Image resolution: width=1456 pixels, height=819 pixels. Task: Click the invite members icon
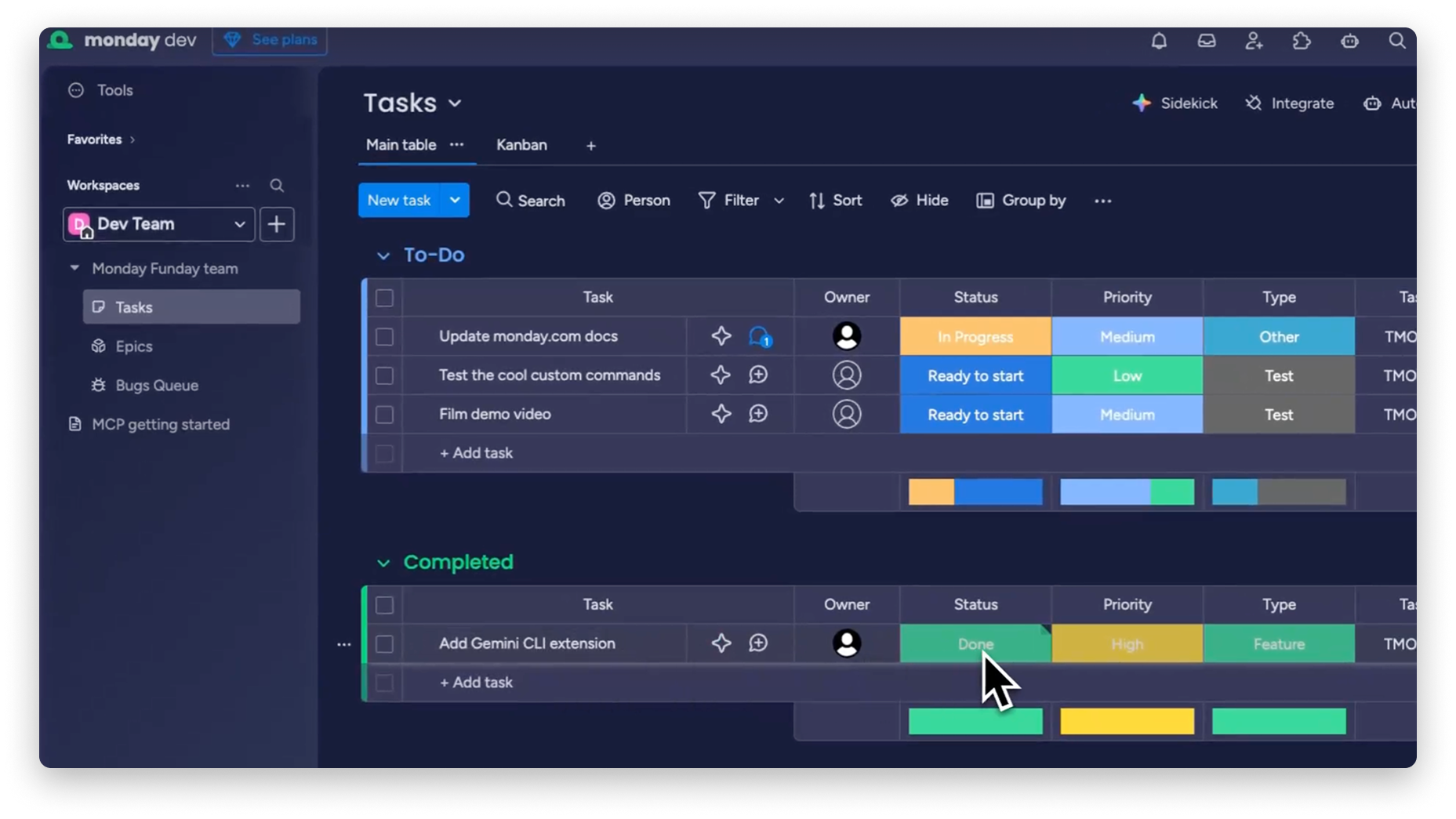[x=1254, y=42]
